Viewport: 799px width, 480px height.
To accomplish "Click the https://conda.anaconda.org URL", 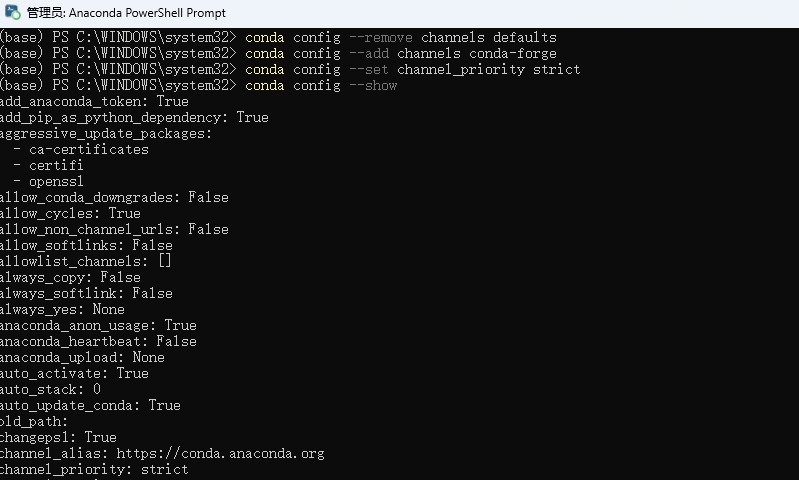I will pyautogui.click(x=220, y=453).
